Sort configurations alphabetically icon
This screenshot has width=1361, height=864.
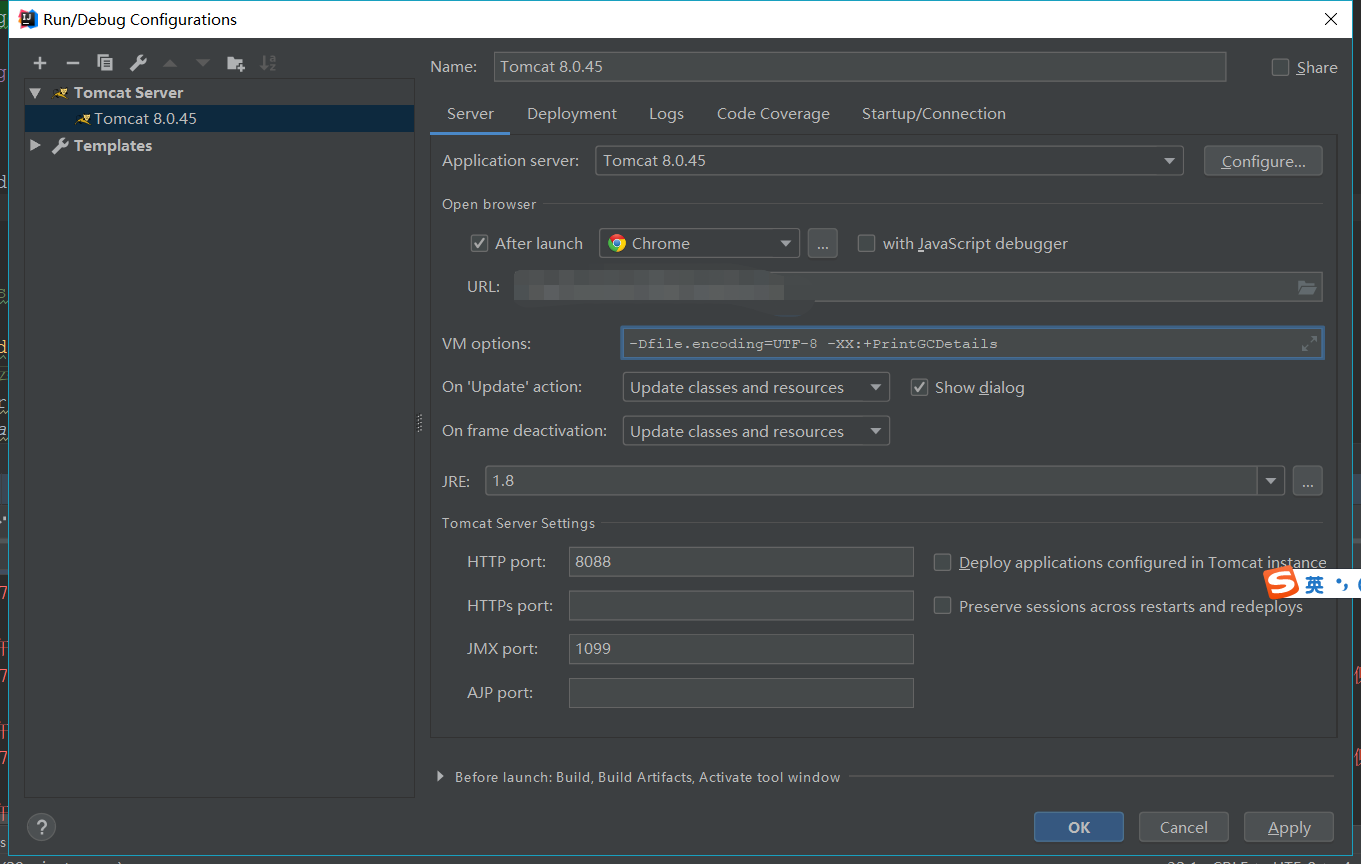[268, 63]
